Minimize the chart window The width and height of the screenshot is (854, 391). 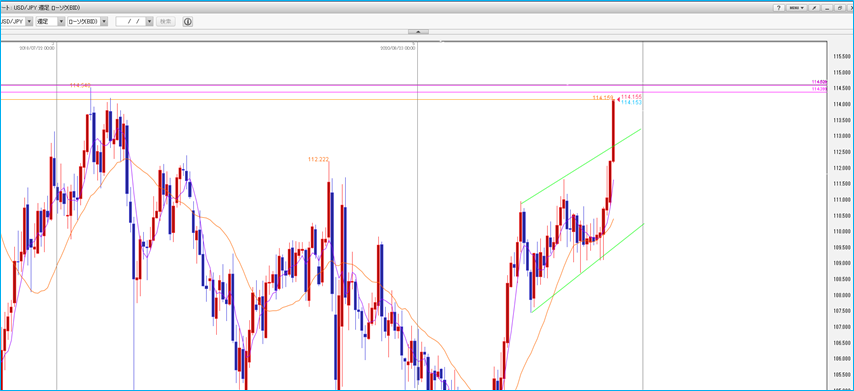point(826,8)
